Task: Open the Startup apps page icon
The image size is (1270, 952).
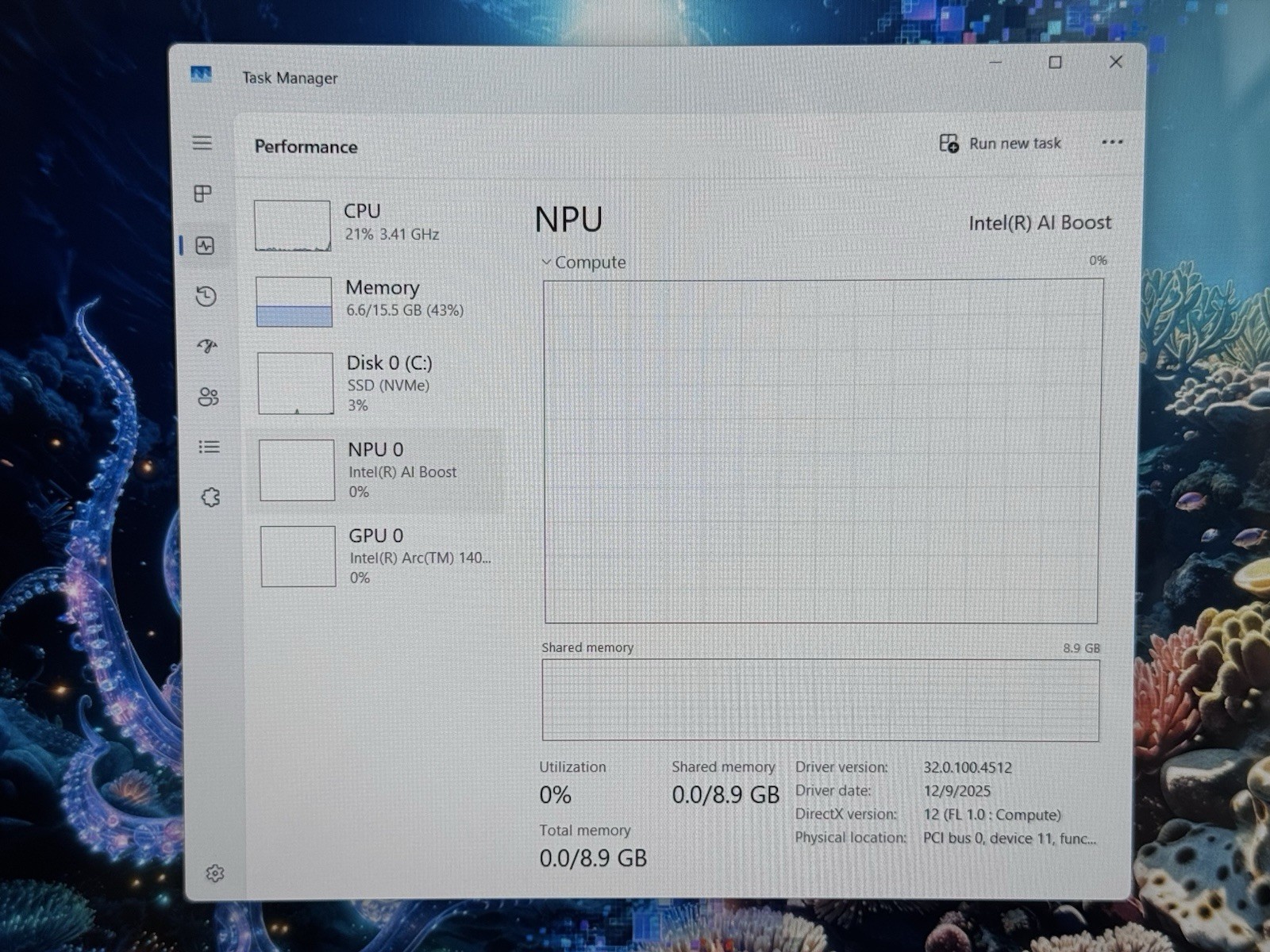Action: (207, 346)
